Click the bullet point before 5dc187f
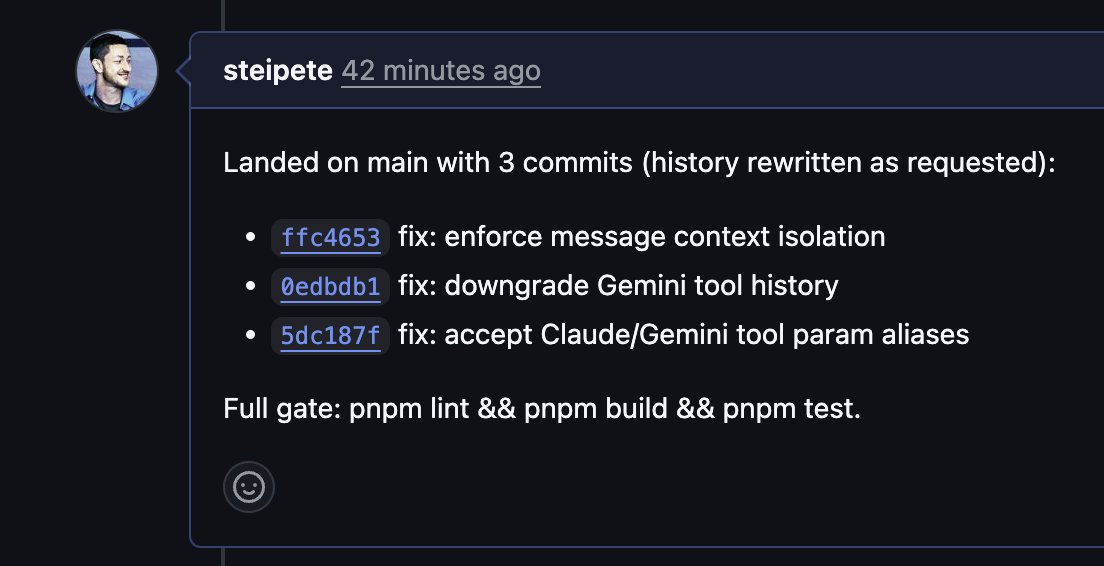Image resolution: width=1104 pixels, height=566 pixels. click(x=252, y=335)
